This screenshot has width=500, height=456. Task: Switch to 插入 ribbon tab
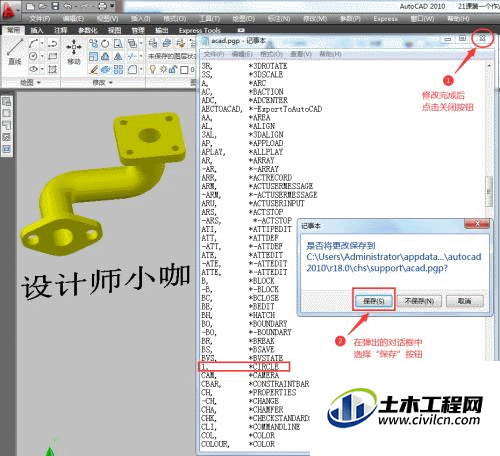tap(37, 30)
